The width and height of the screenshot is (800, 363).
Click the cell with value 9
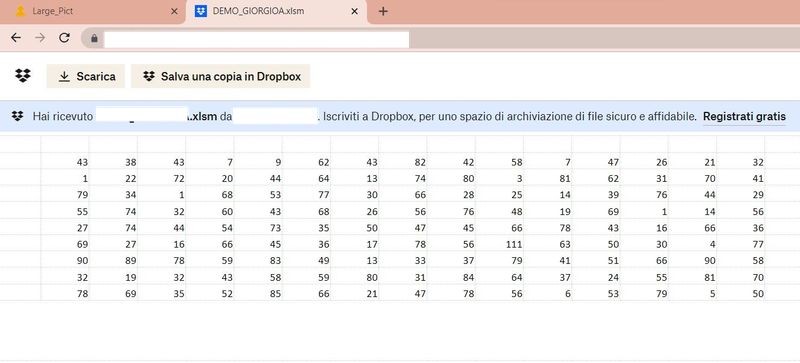pyautogui.click(x=258, y=162)
